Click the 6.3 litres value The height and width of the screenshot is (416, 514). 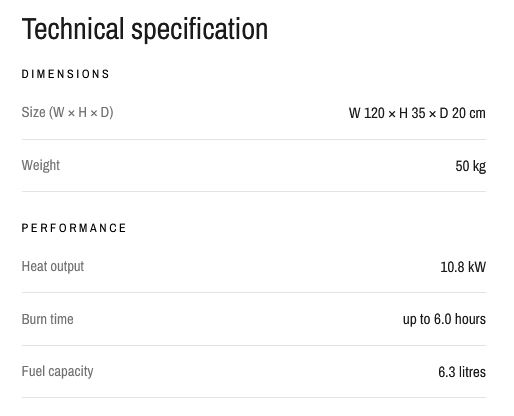462,372
